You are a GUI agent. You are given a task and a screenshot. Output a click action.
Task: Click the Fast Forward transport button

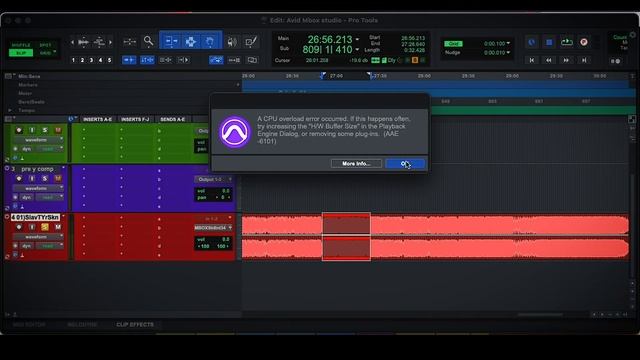tap(567, 60)
